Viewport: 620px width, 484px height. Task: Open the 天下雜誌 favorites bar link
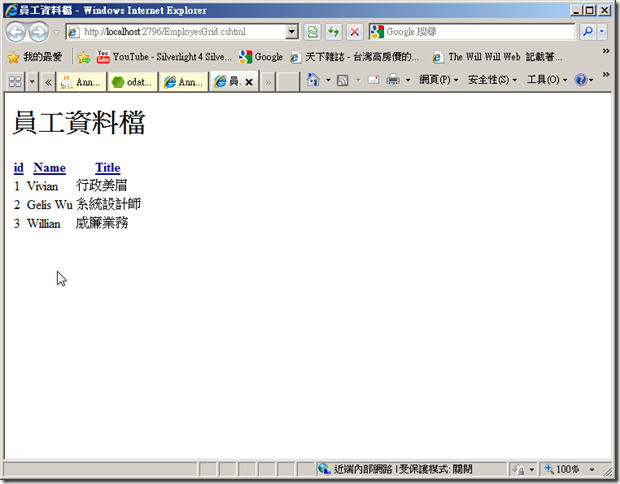(x=354, y=57)
